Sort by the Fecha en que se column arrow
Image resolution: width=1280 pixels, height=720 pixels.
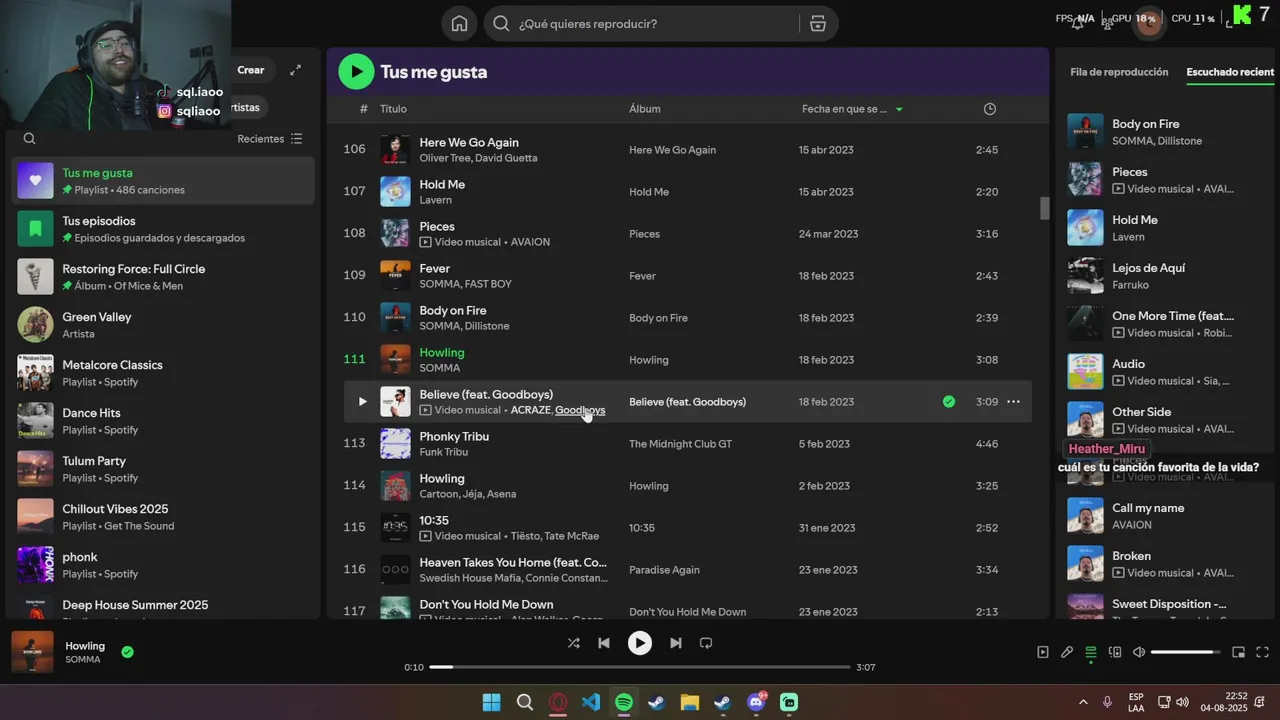click(899, 109)
